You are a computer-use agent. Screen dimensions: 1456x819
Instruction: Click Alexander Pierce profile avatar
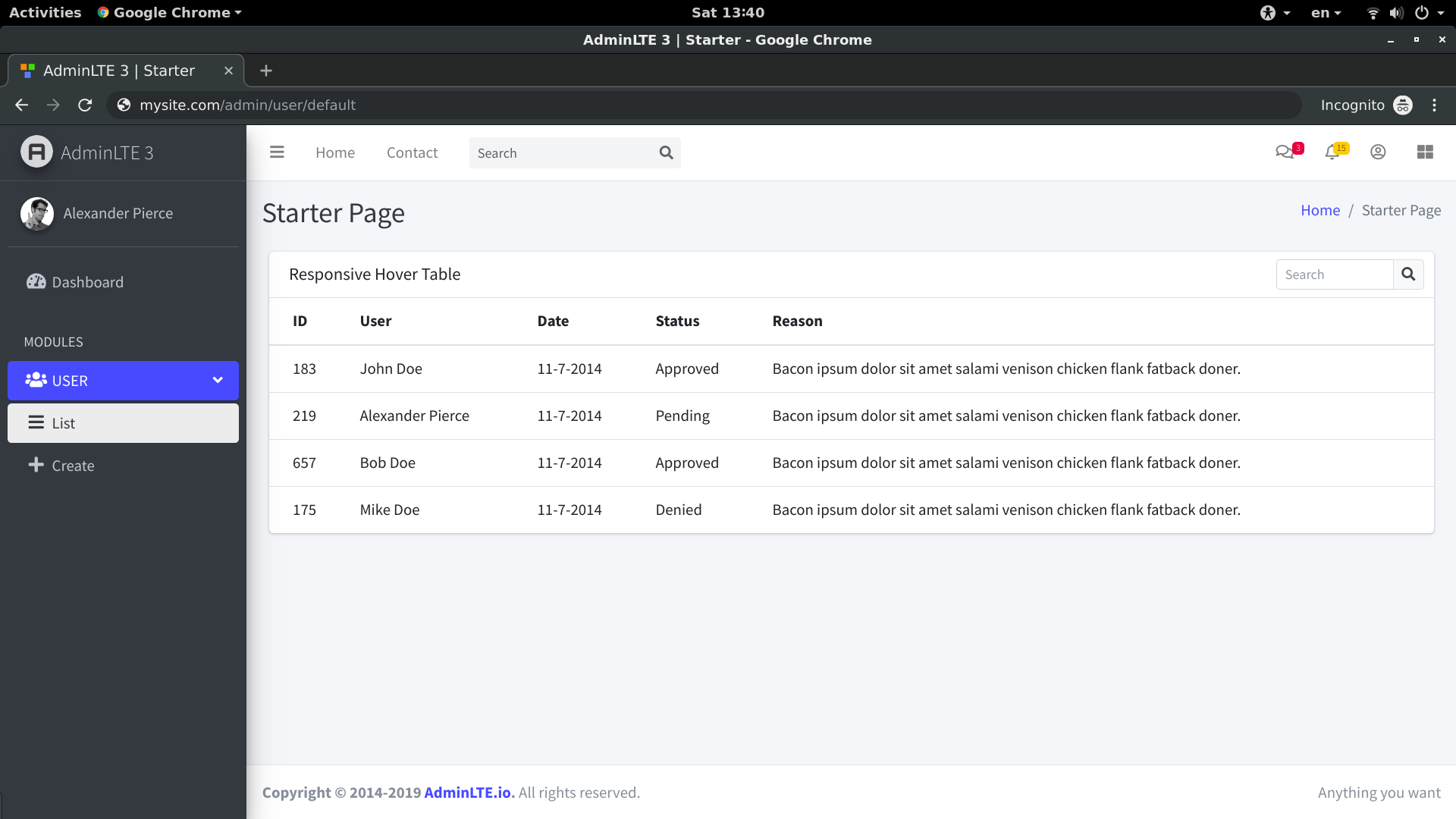tap(36, 214)
